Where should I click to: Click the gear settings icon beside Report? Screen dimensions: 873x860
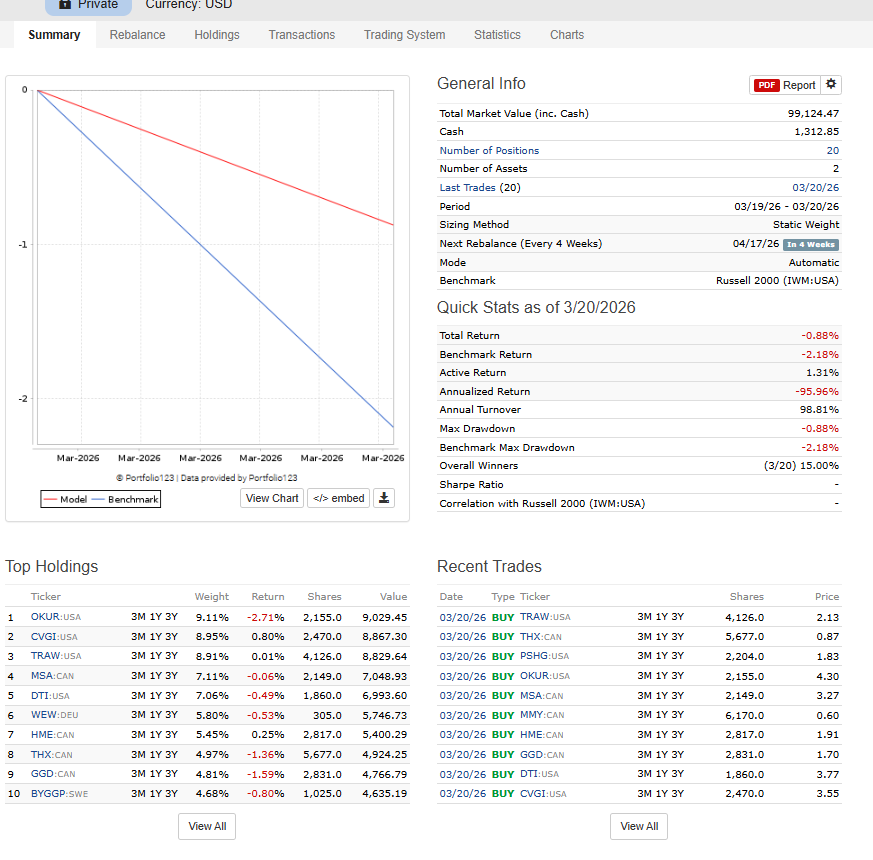(x=832, y=85)
